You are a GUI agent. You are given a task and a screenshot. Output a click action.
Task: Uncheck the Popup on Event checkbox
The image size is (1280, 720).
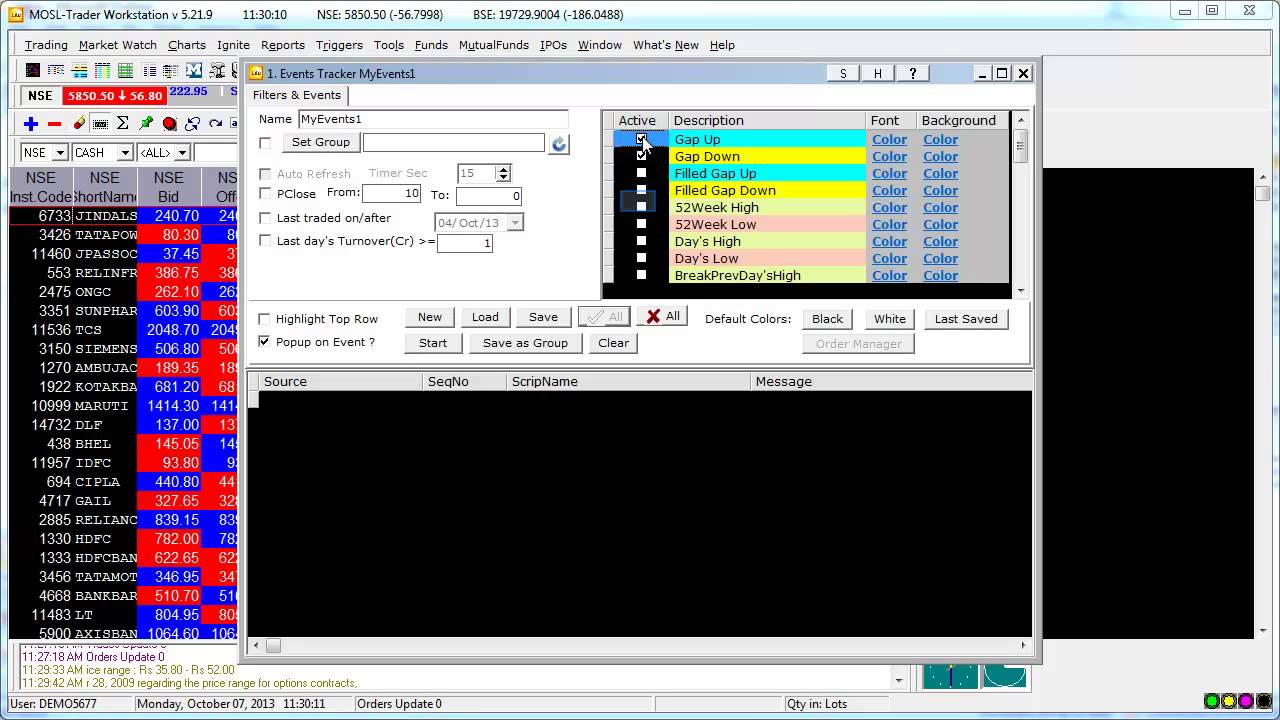(x=264, y=342)
